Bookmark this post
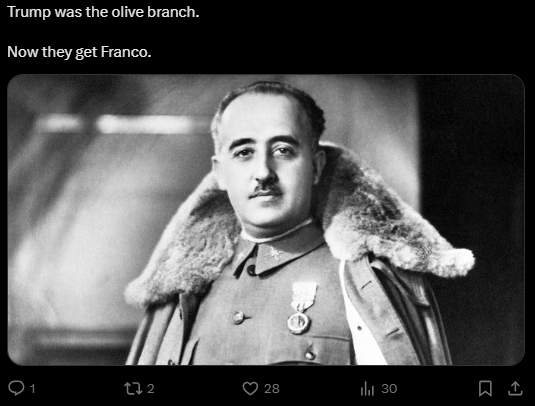Screen dimensions: 535x406 point(485,389)
